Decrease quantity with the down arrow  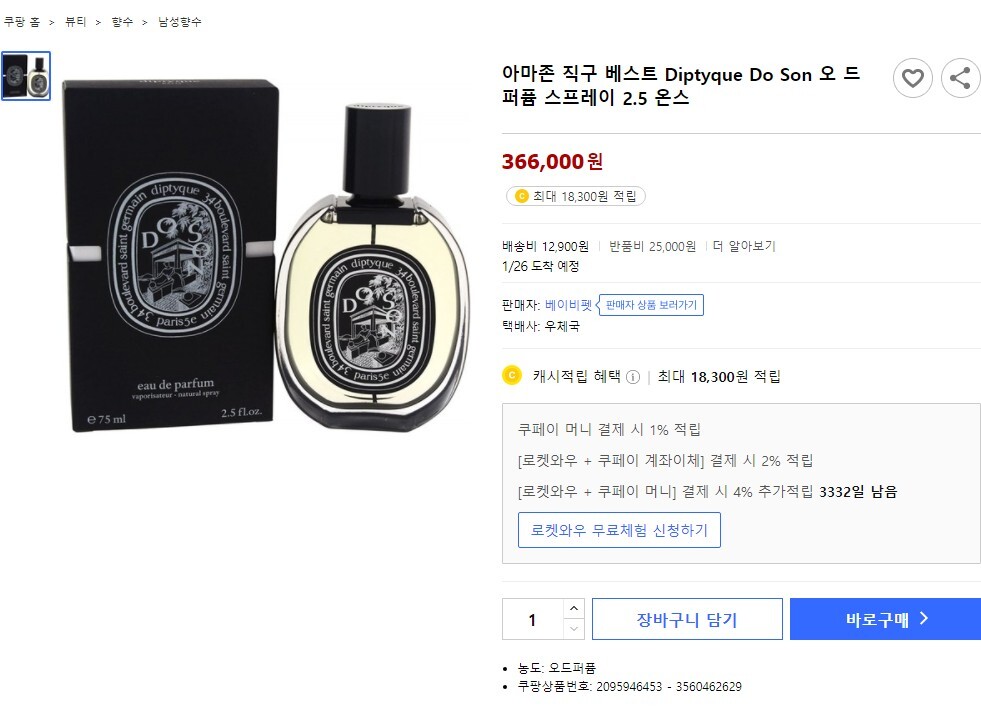point(574,629)
